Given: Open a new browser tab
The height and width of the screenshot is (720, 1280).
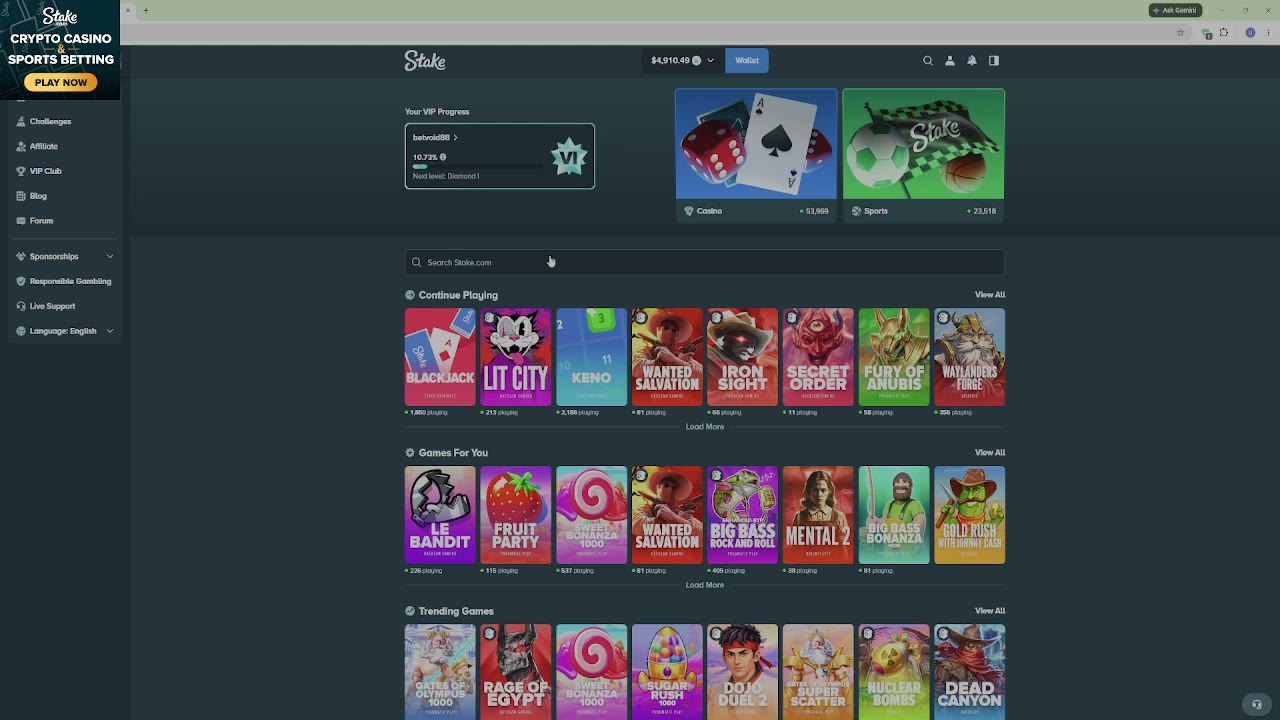Looking at the screenshot, I should [x=146, y=10].
